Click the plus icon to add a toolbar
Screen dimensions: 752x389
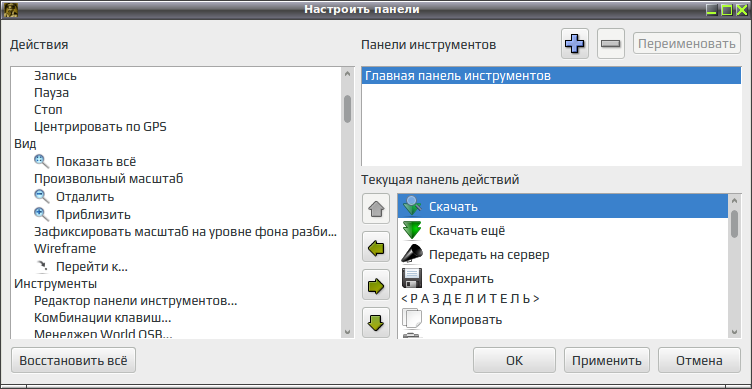pos(575,44)
